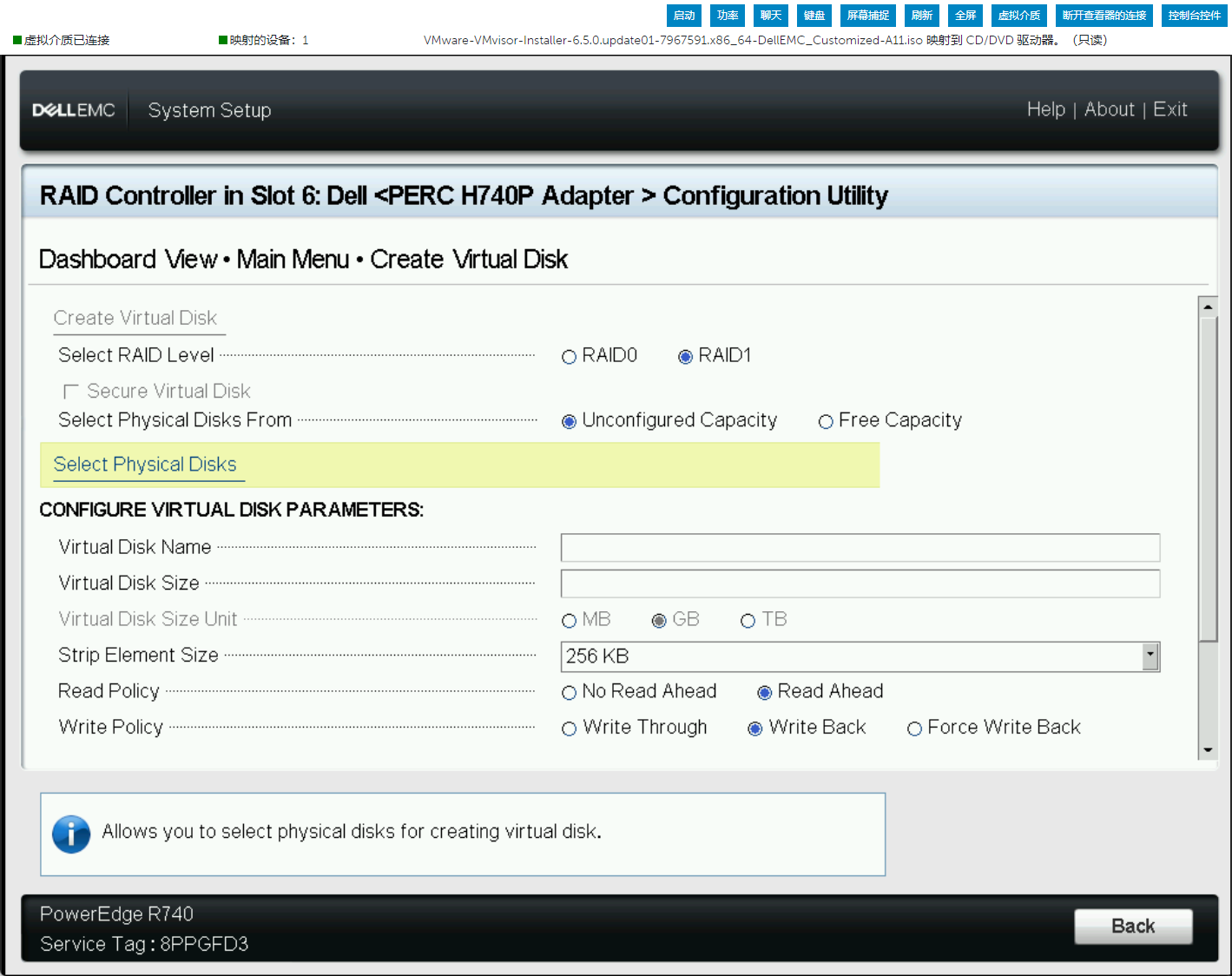Click the info icon in help box
The width and height of the screenshot is (1232, 976).
point(71,834)
